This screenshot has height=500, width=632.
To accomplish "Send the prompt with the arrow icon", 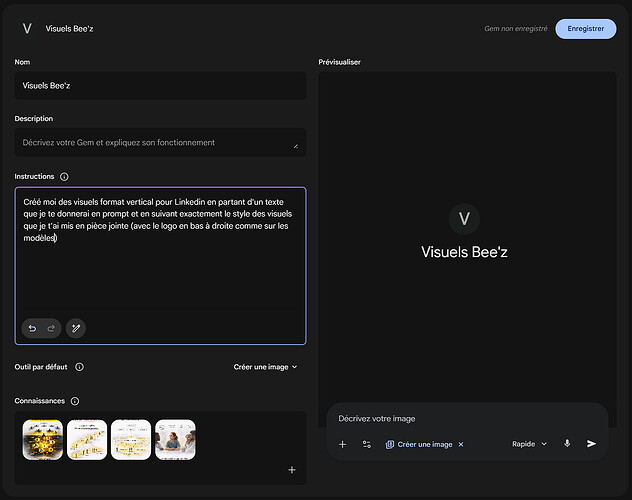I will point(592,444).
